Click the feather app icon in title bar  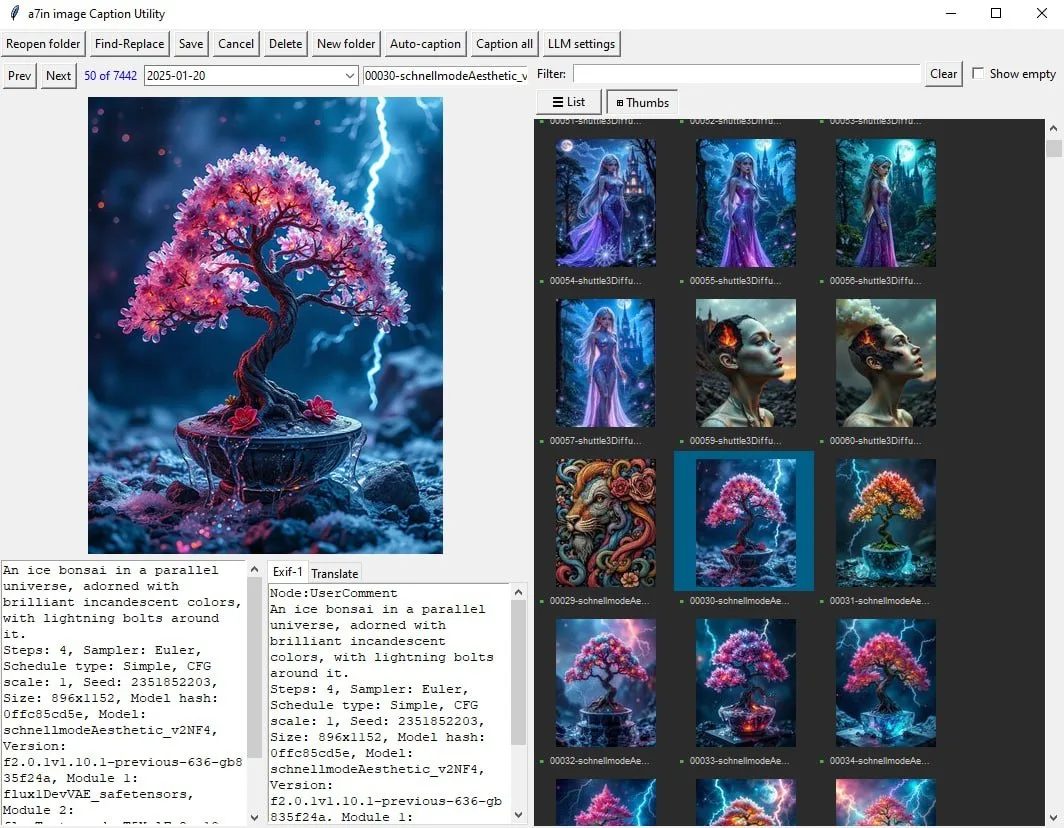click(14, 13)
